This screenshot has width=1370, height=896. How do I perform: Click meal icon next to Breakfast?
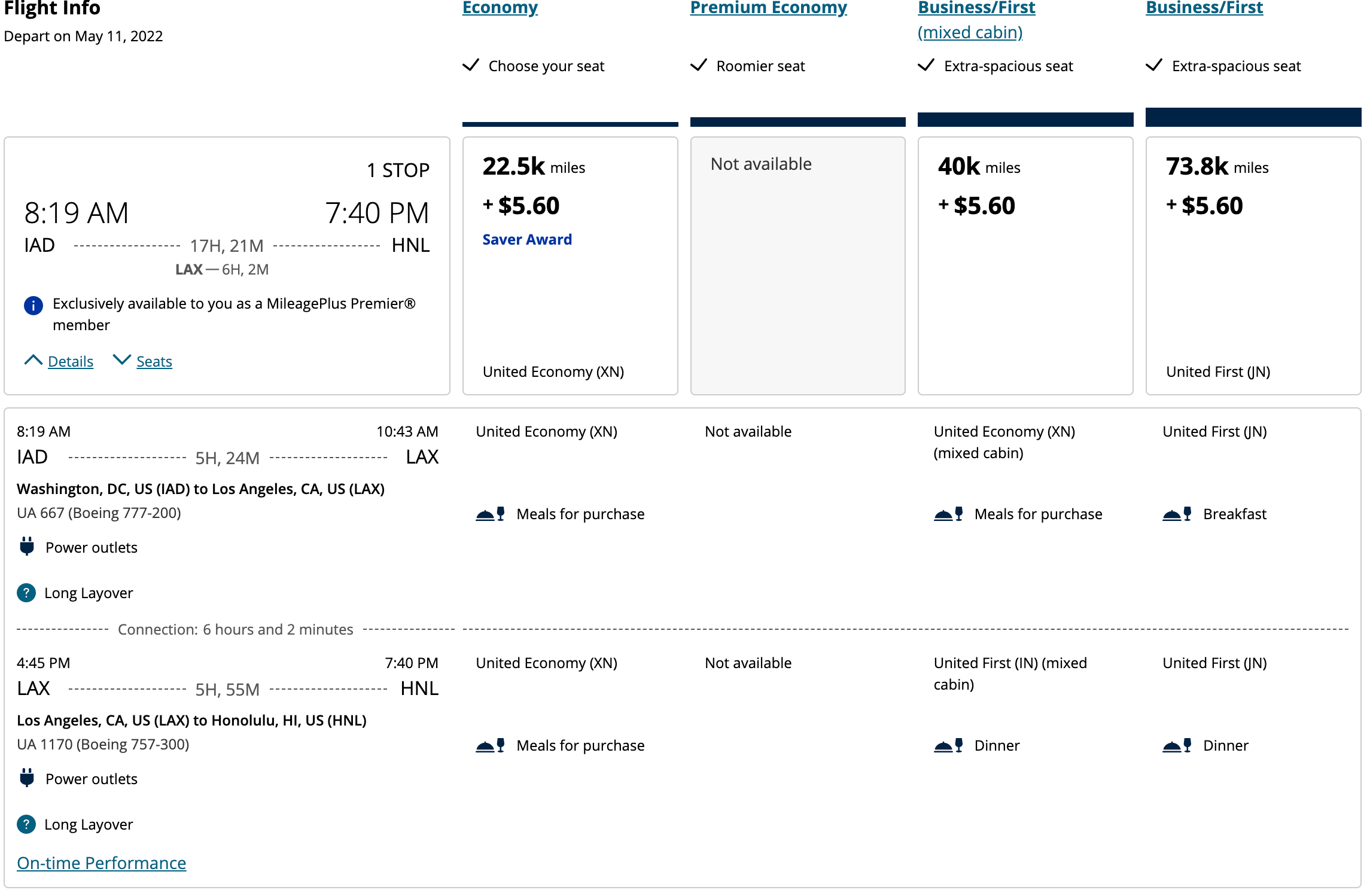click(1177, 514)
